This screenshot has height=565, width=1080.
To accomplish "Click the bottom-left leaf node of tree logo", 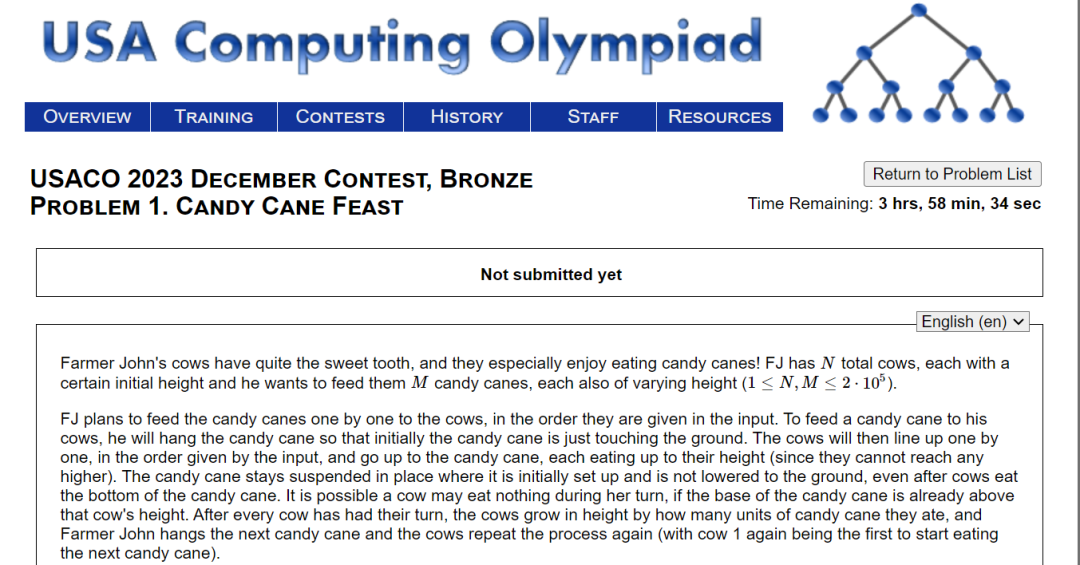I will (820, 116).
